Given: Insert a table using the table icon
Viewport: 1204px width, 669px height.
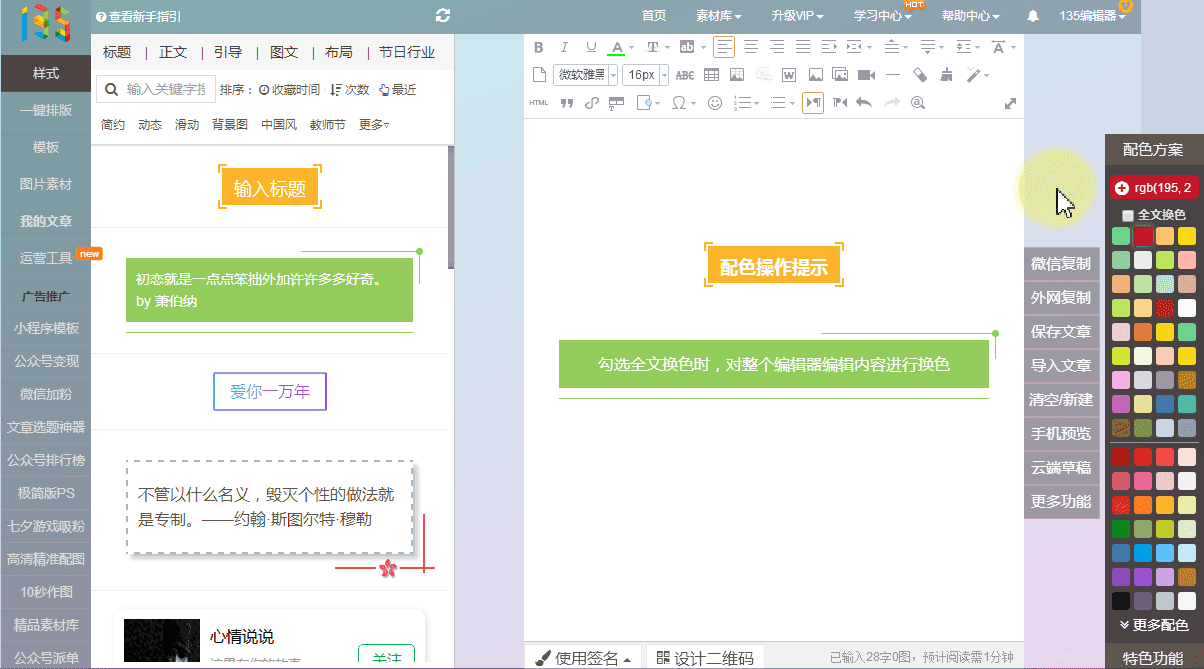Looking at the screenshot, I should (711, 75).
